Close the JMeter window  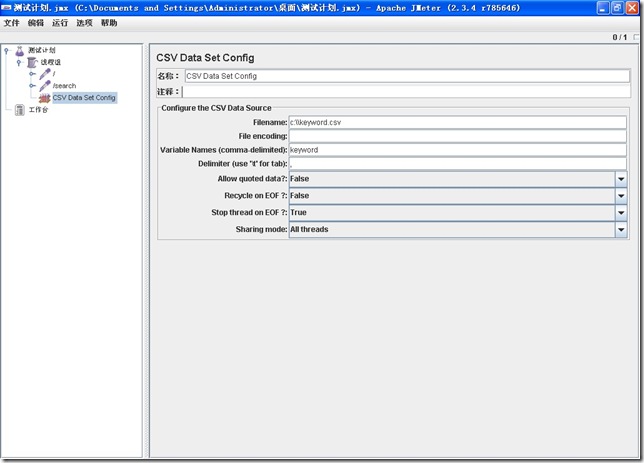click(x=632, y=8)
